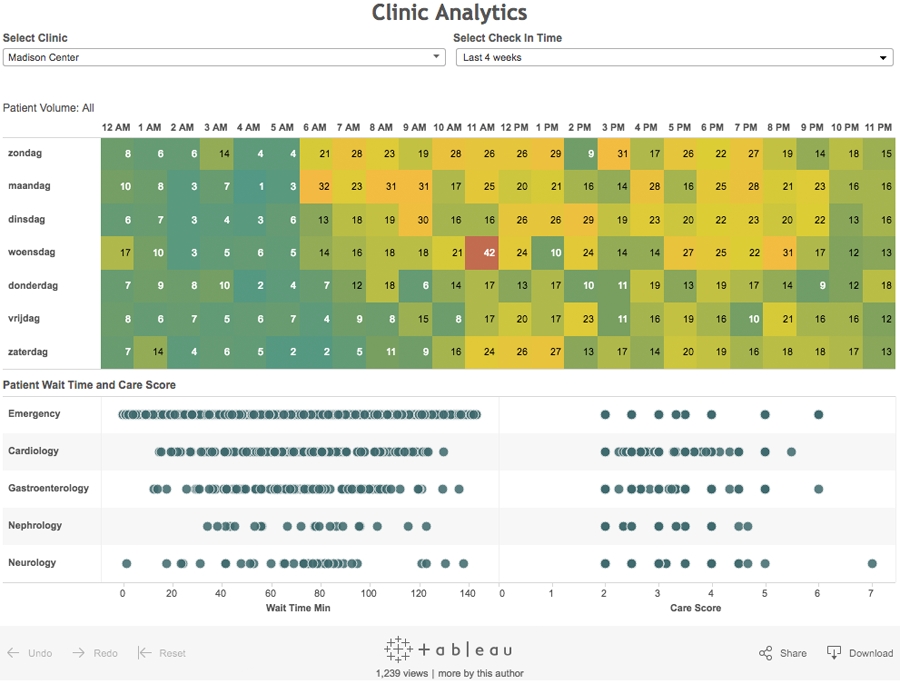Click the Share icon
Image resolution: width=900 pixels, height=681 pixels.
(x=766, y=653)
